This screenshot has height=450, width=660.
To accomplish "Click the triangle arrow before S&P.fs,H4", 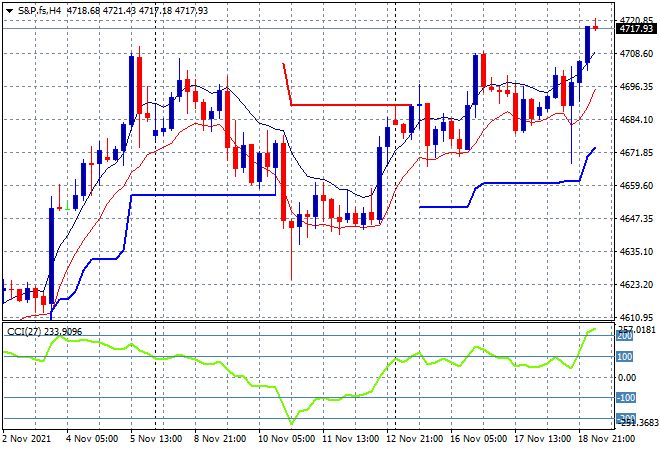I will [9, 11].
